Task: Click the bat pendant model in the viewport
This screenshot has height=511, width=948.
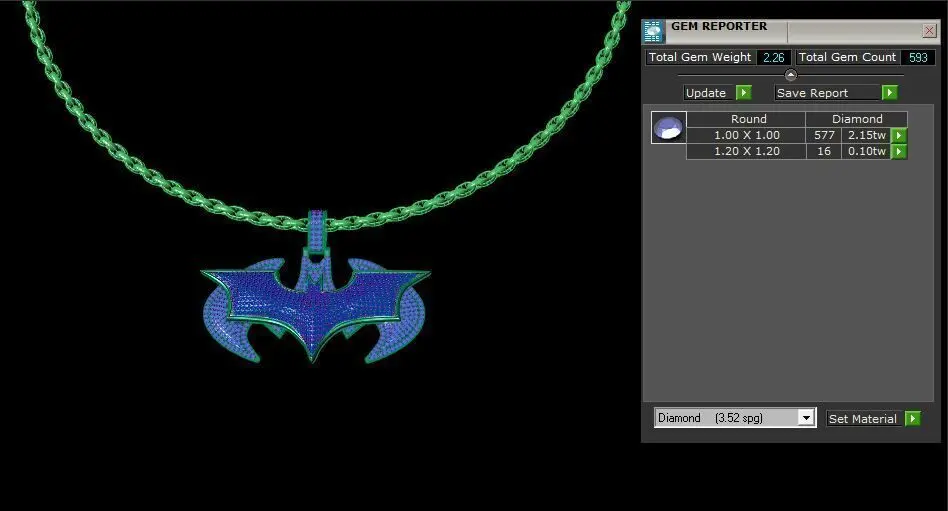Action: 314,308
